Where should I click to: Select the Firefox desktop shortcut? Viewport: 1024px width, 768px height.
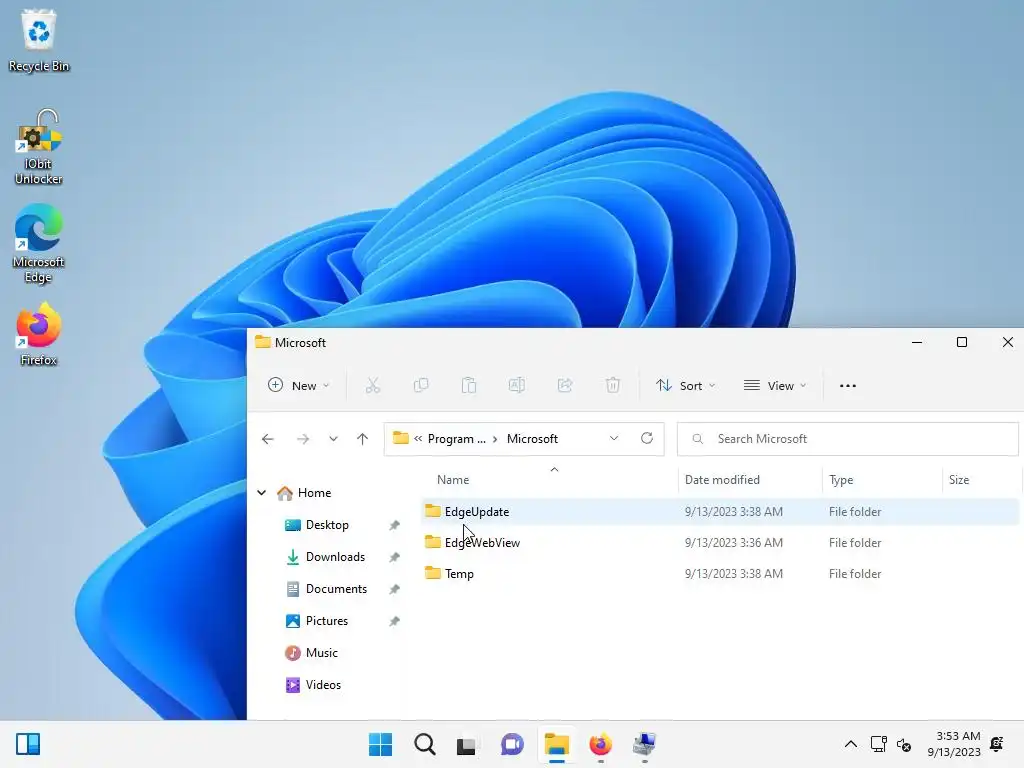click(x=39, y=334)
